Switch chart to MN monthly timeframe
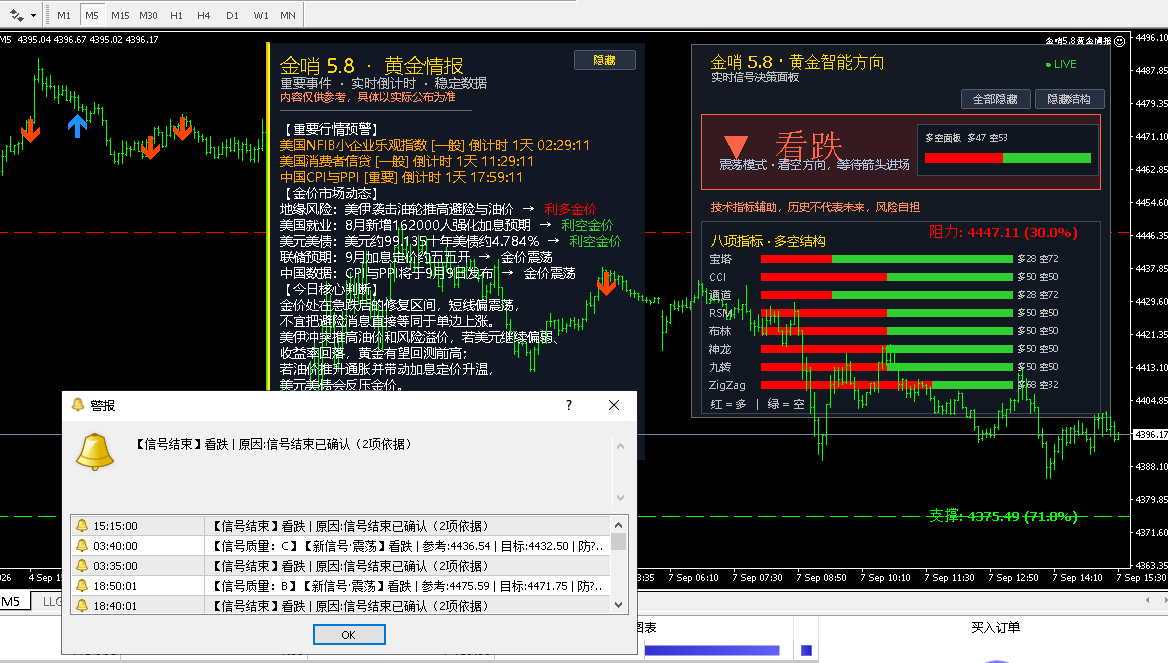Screen dimensions: 1168x663 click(288, 15)
